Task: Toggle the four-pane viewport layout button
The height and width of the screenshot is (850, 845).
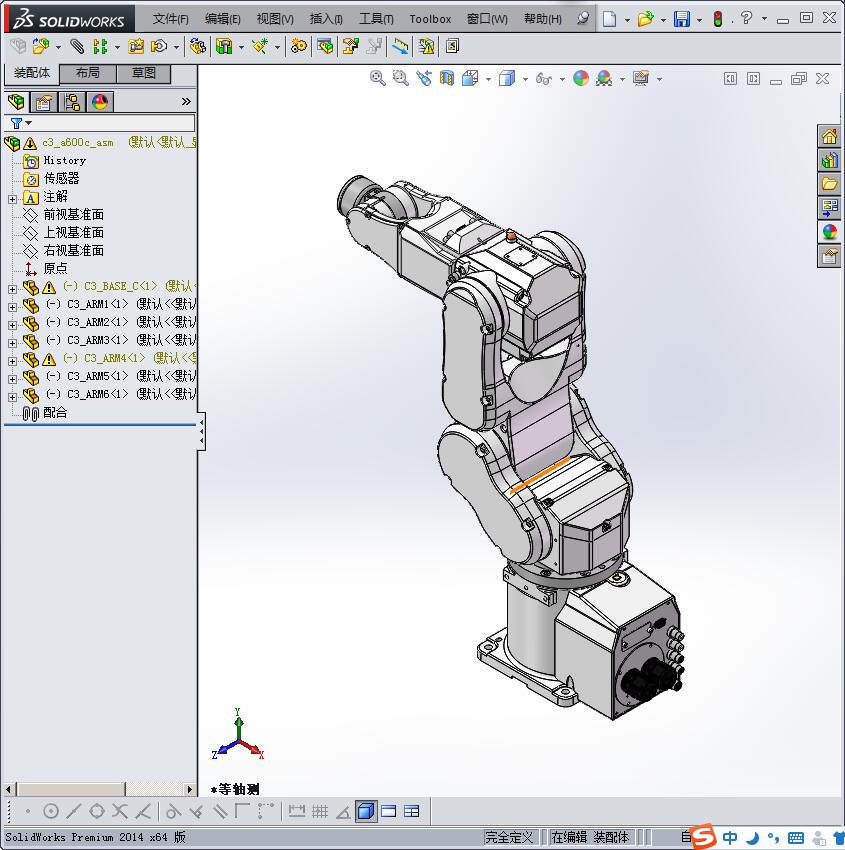Action: pyautogui.click(x=412, y=811)
